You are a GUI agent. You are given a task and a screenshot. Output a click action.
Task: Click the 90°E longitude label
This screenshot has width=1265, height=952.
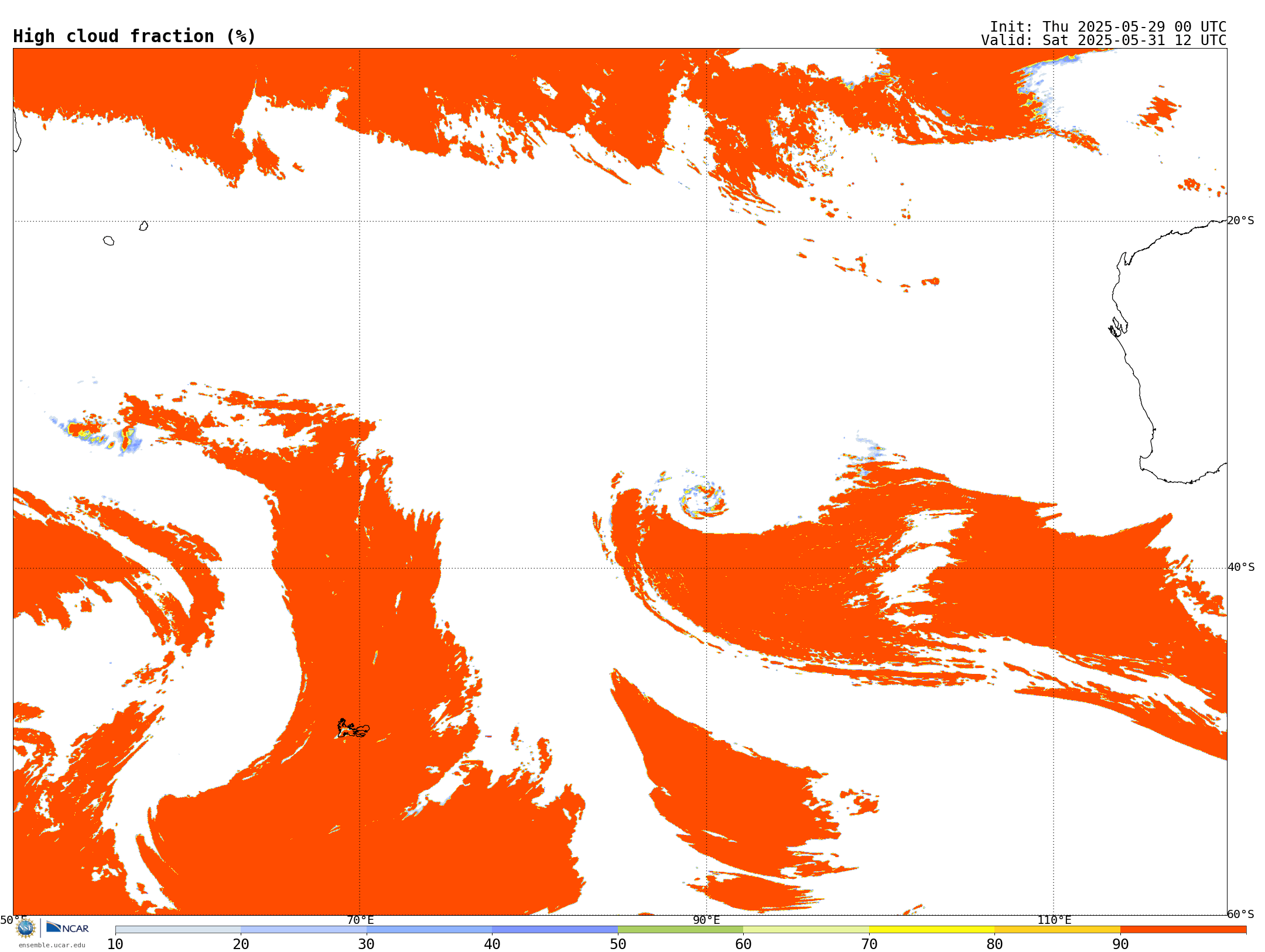[706, 920]
